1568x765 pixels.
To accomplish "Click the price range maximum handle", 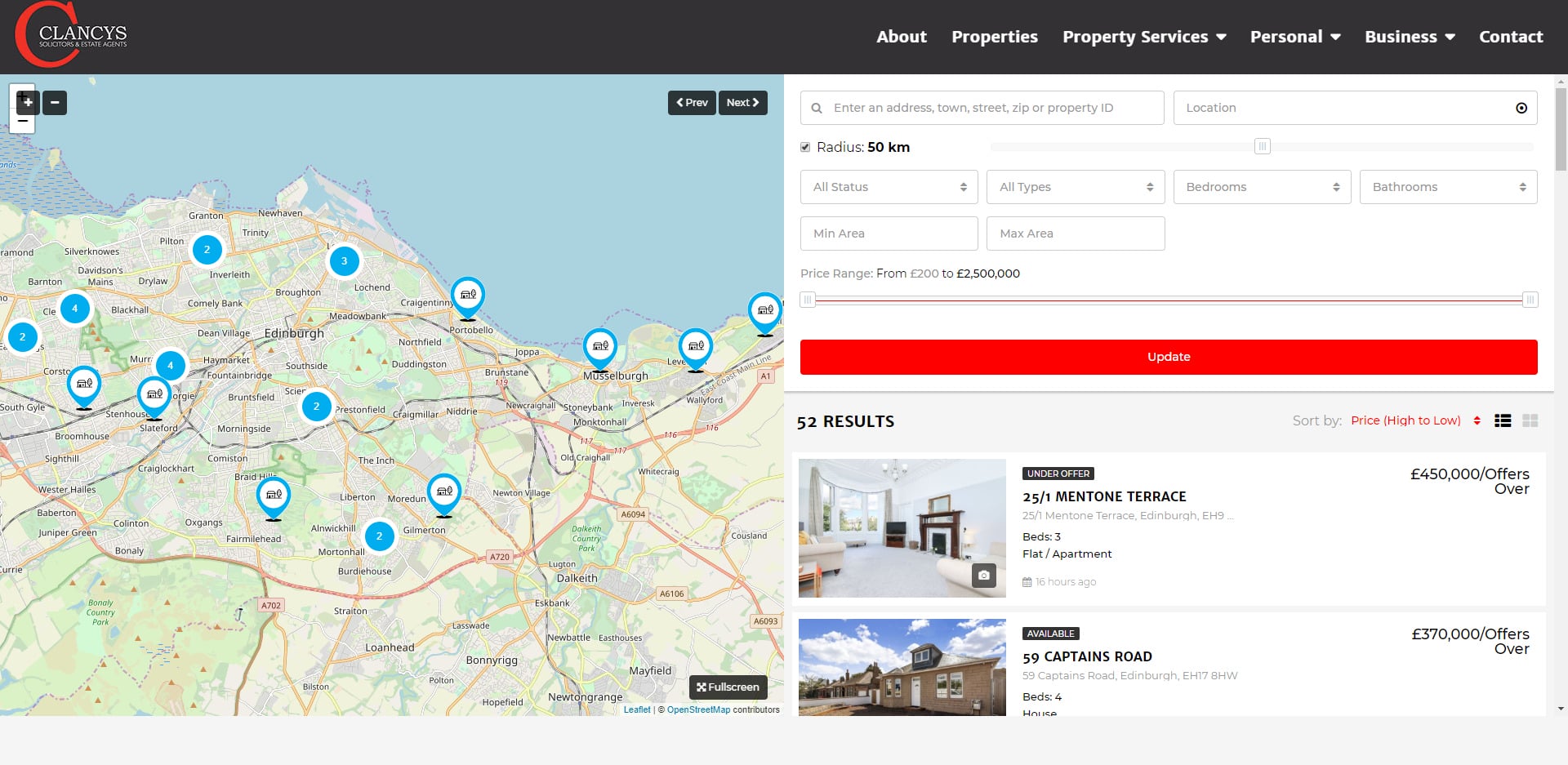I will pos(1530,300).
